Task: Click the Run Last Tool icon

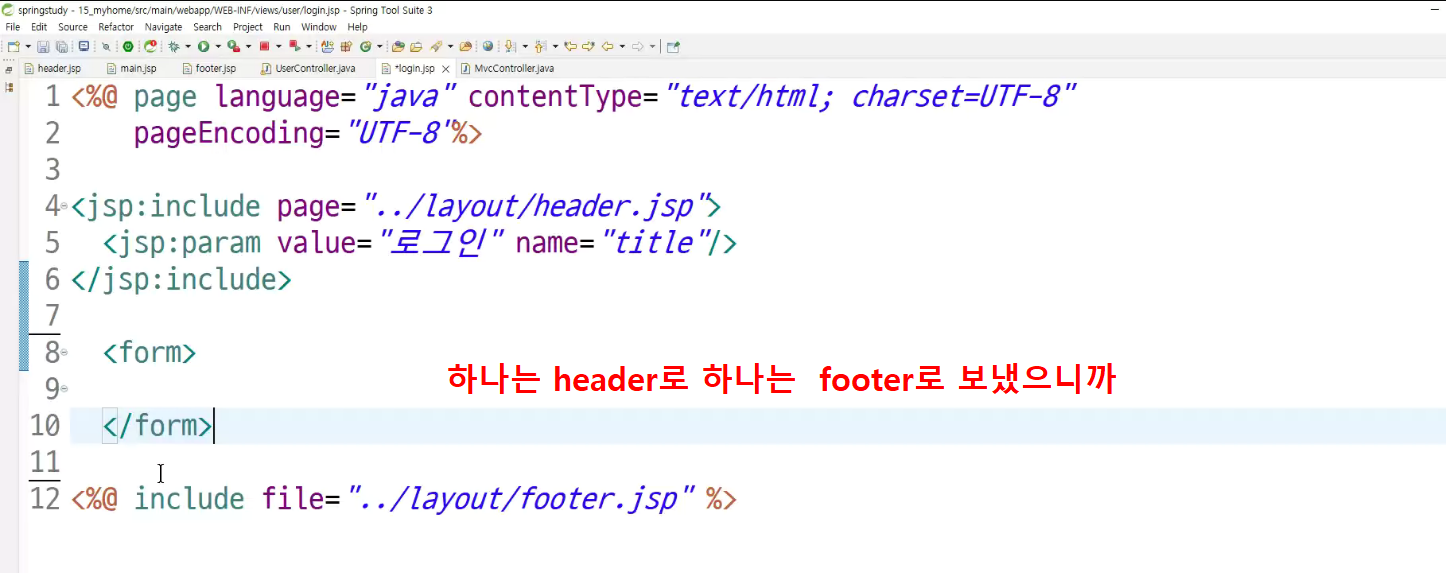Action: 234,46
